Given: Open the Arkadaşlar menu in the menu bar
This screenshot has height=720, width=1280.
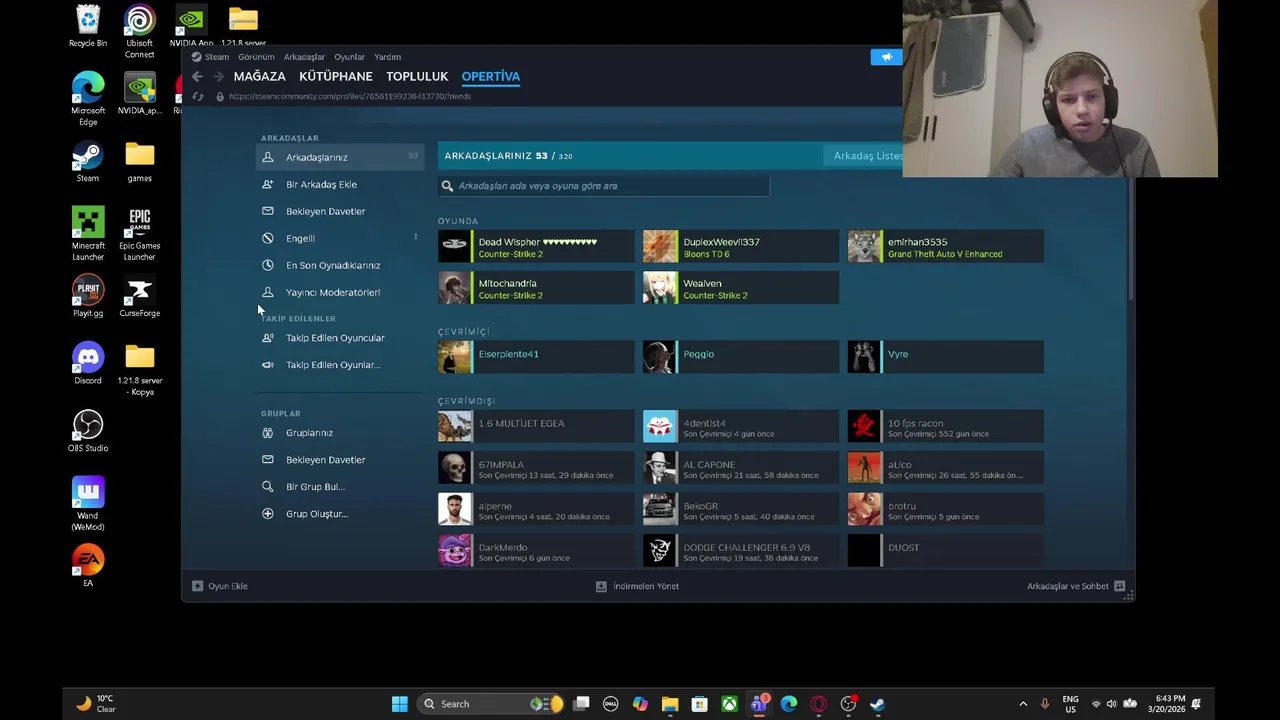Looking at the screenshot, I should 304,57.
